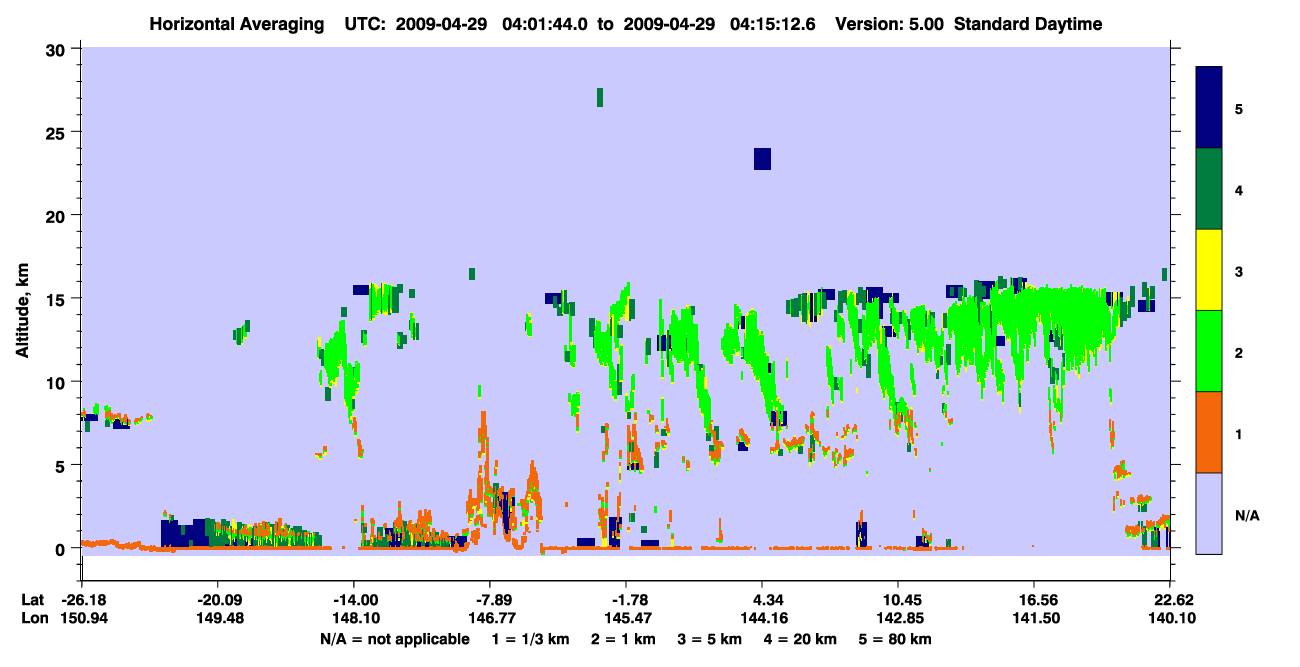
Task: Click longitude value 144.16
Action: click(762, 619)
